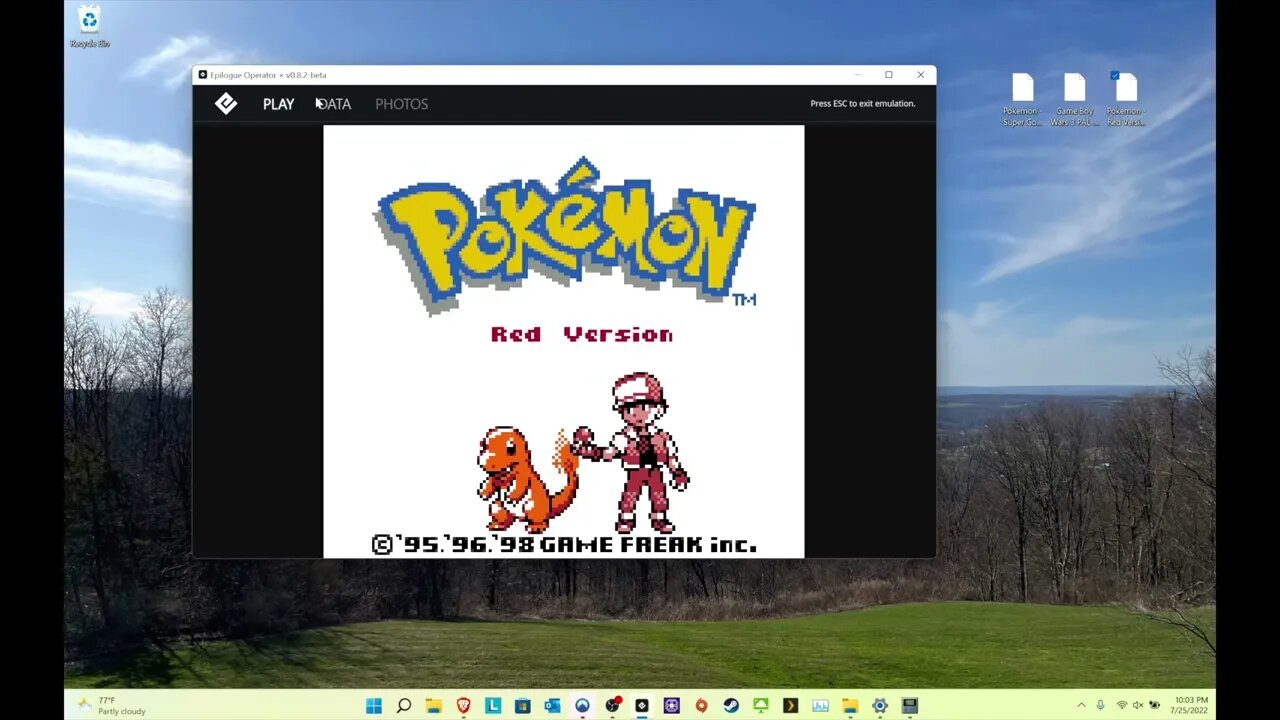The height and width of the screenshot is (720, 1280).
Task: Click the Epilogue Operator title bar text
Action: pos(268,75)
